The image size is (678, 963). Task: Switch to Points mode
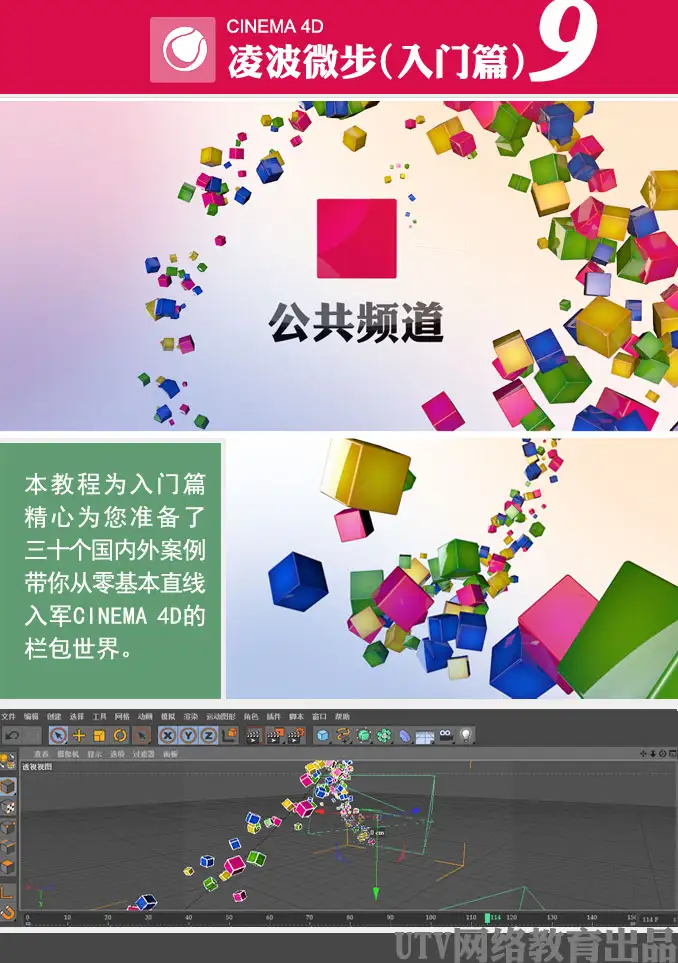(7, 827)
